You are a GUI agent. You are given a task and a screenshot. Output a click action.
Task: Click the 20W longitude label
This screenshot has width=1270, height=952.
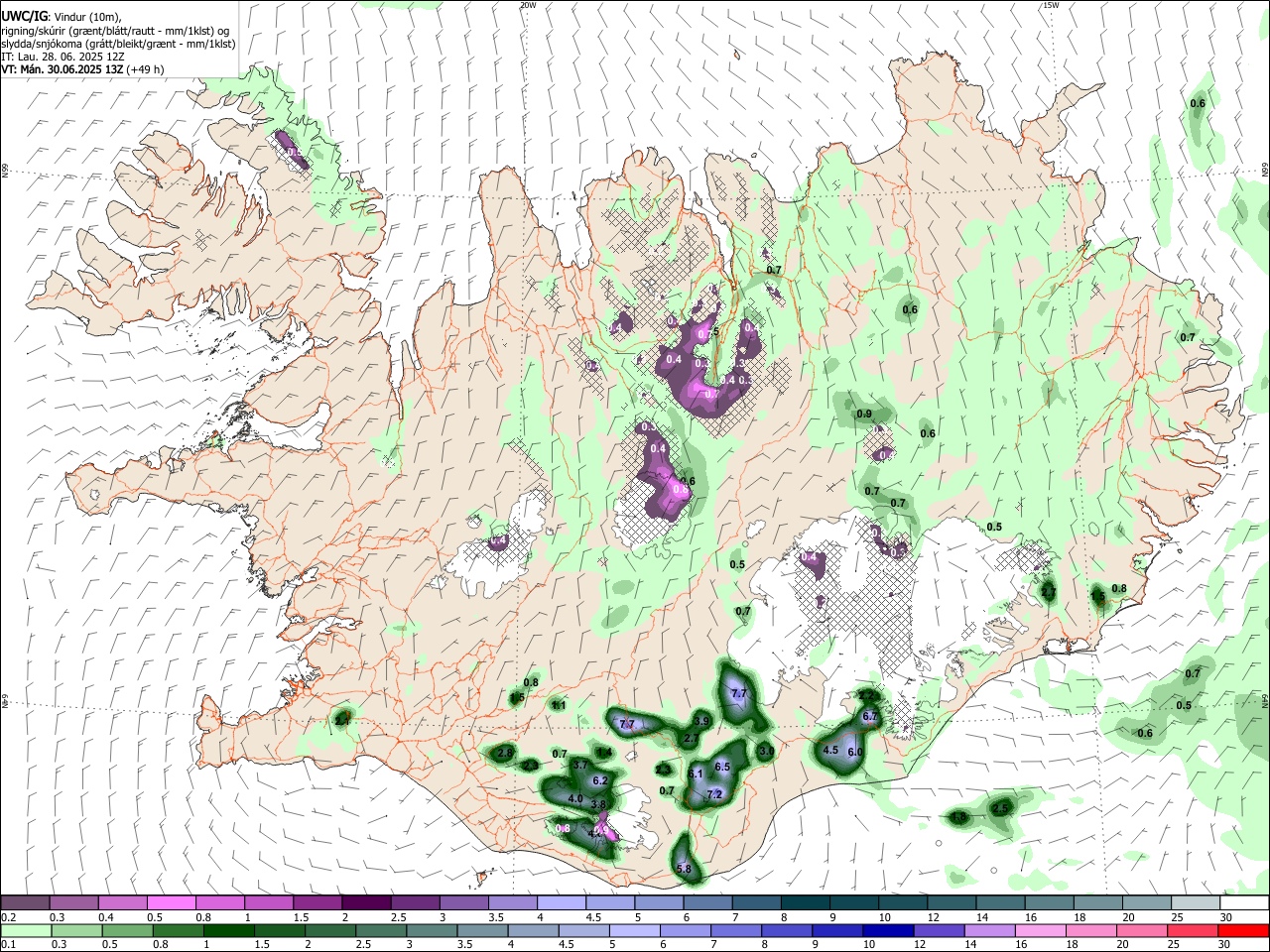click(x=528, y=5)
